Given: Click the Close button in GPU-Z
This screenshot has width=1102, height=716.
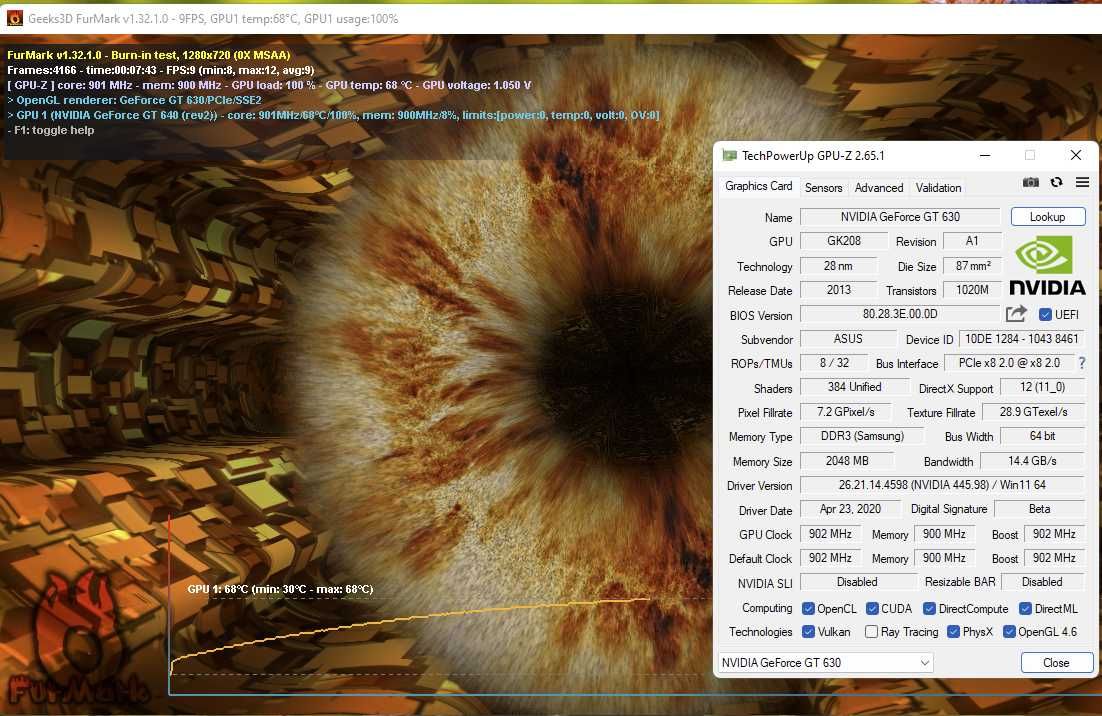Looking at the screenshot, I should point(1056,663).
